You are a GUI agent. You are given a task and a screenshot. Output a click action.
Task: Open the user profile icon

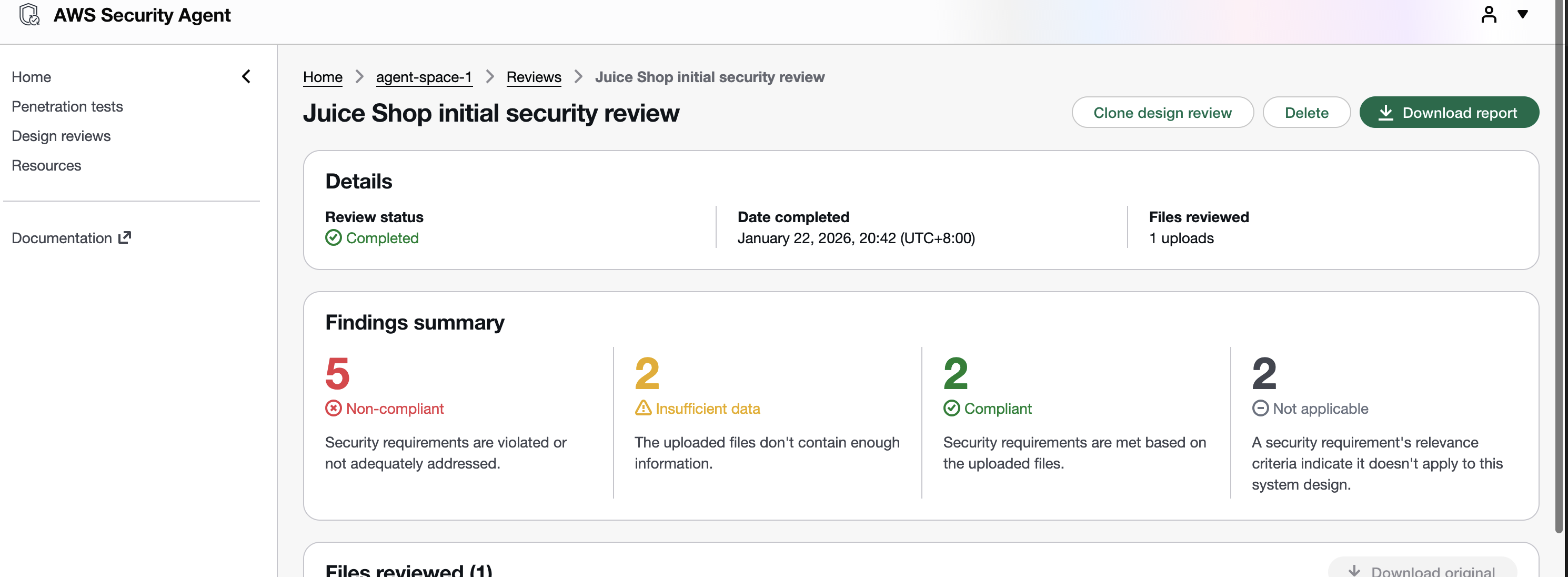point(1488,15)
